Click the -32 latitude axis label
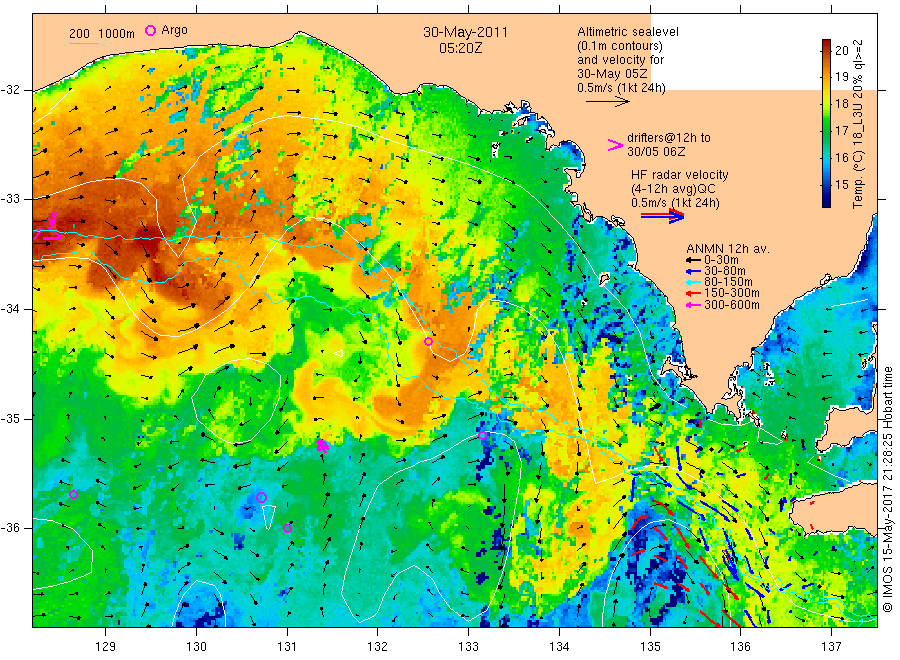Image resolution: width=900 pixels, height=660 pixels. point(10,90)
